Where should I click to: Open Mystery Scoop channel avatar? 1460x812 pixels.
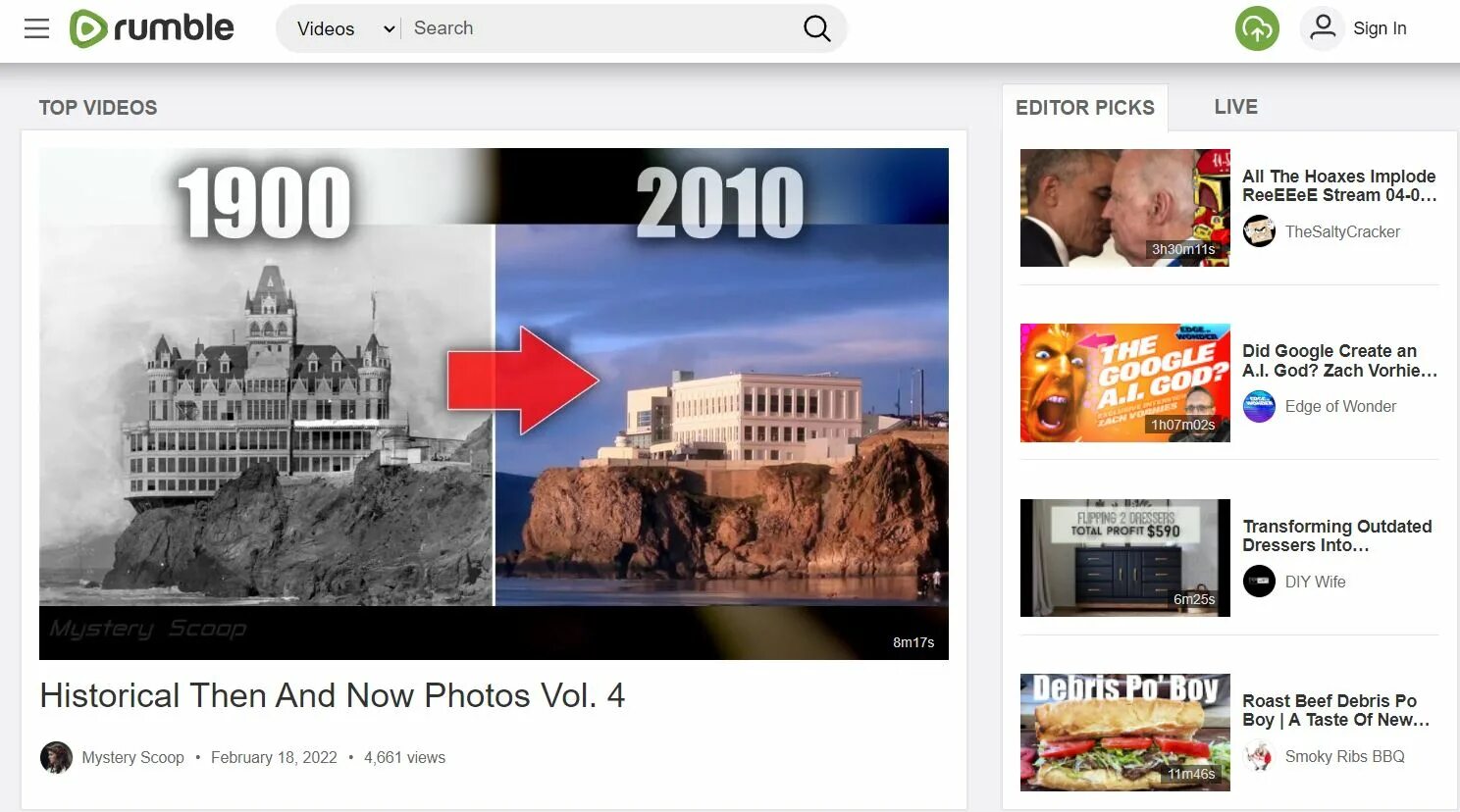click(x=56, y=757)
